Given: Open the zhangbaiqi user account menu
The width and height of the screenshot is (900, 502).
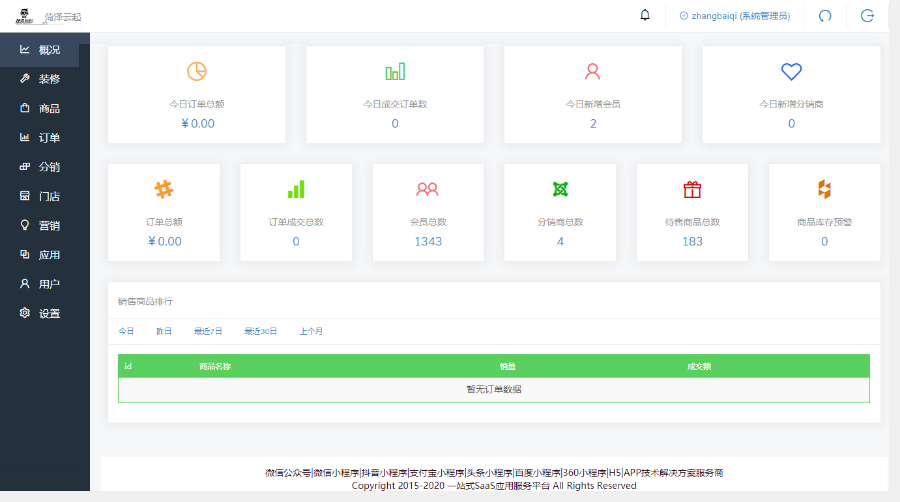Looking at the screenshot, I should coord(734,16).
